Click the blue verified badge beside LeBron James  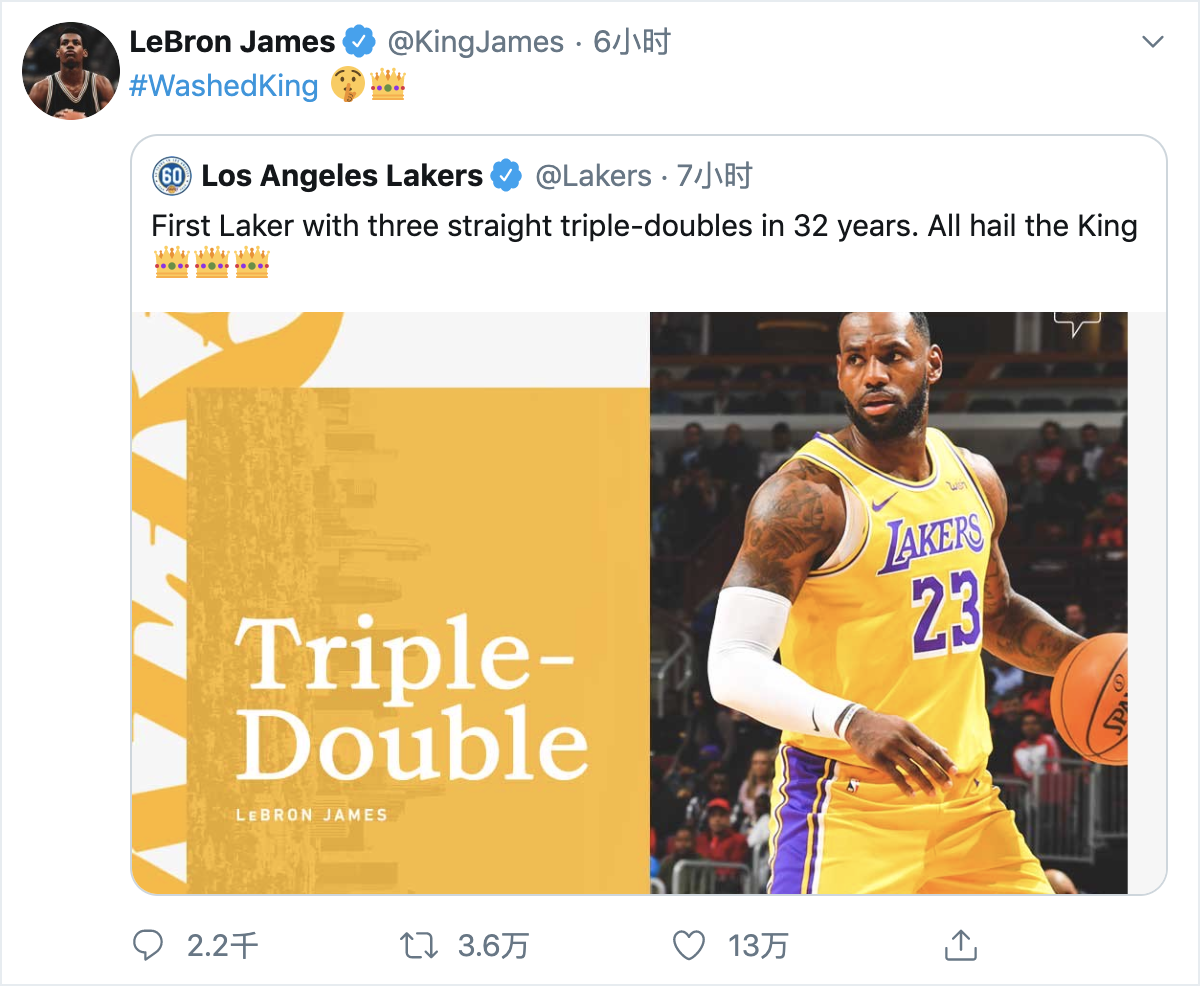(360, 42)
